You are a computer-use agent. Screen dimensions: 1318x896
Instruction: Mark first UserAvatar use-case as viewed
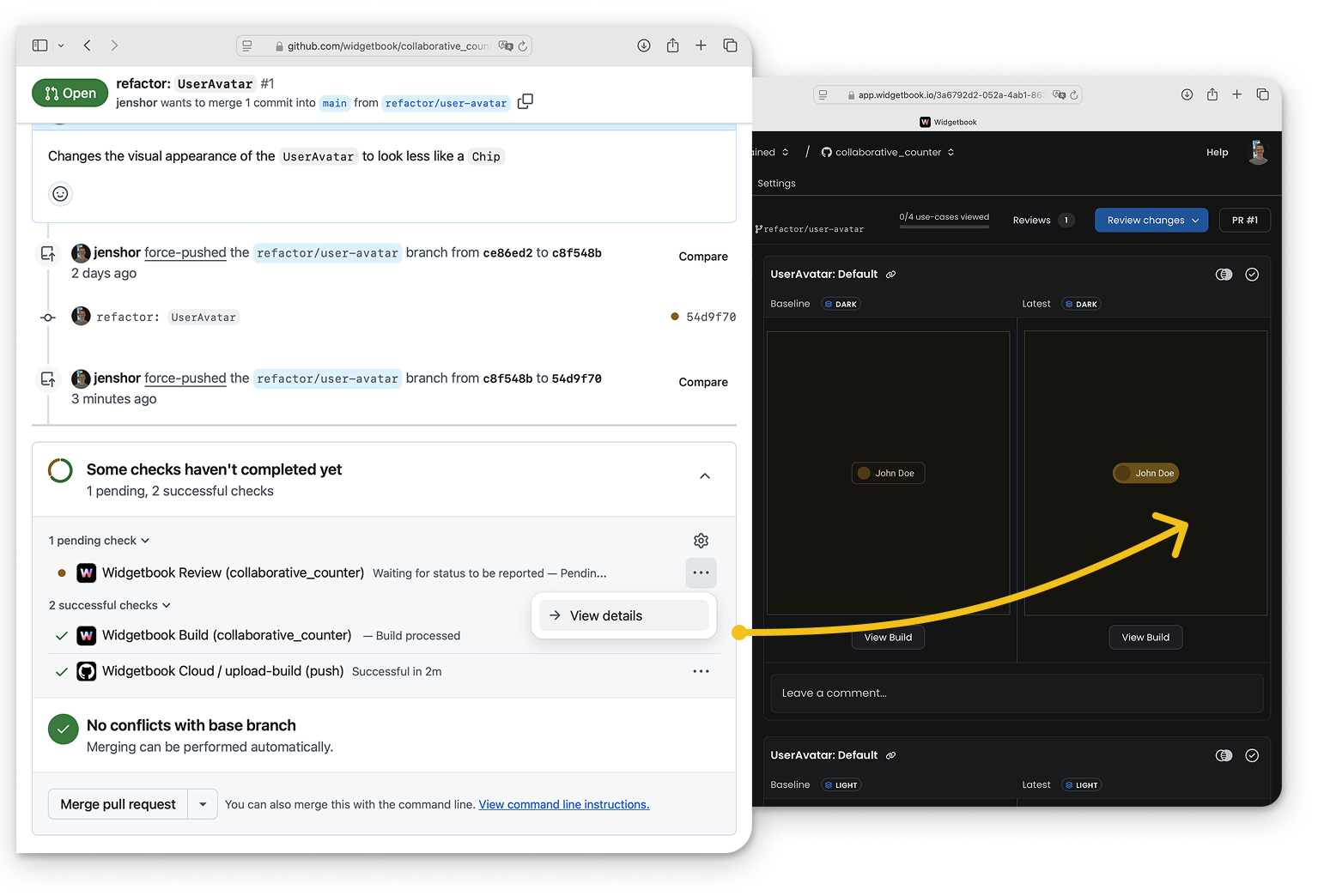click(x=1252, y=275)
